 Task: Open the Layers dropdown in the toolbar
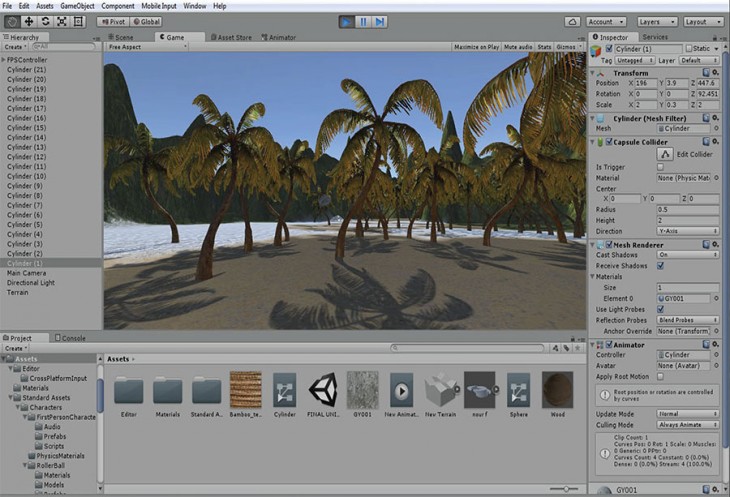pos(656,21)
